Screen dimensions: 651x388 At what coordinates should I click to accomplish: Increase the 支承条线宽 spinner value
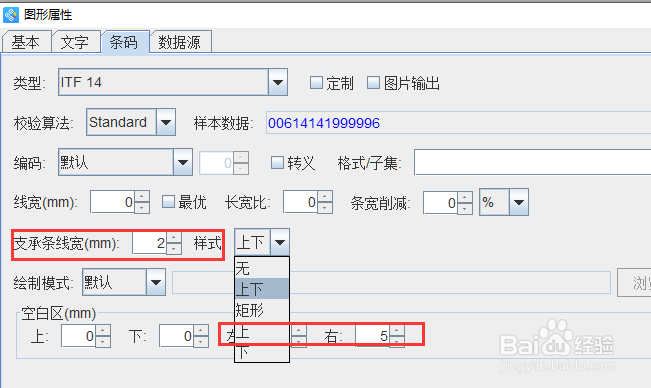(x=174, y=237)
